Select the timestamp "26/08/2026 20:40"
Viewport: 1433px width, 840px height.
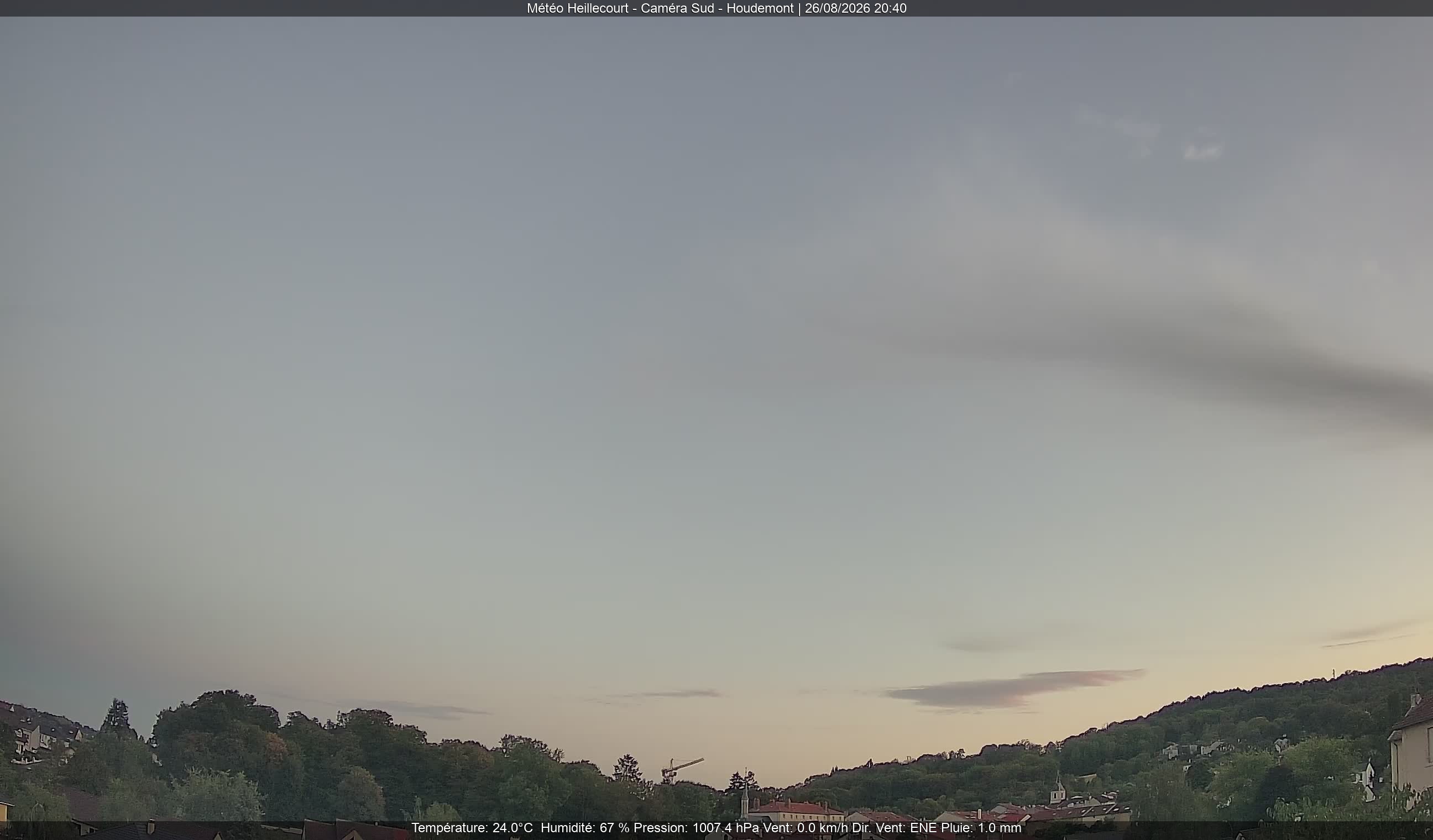[x=855, y=8]
